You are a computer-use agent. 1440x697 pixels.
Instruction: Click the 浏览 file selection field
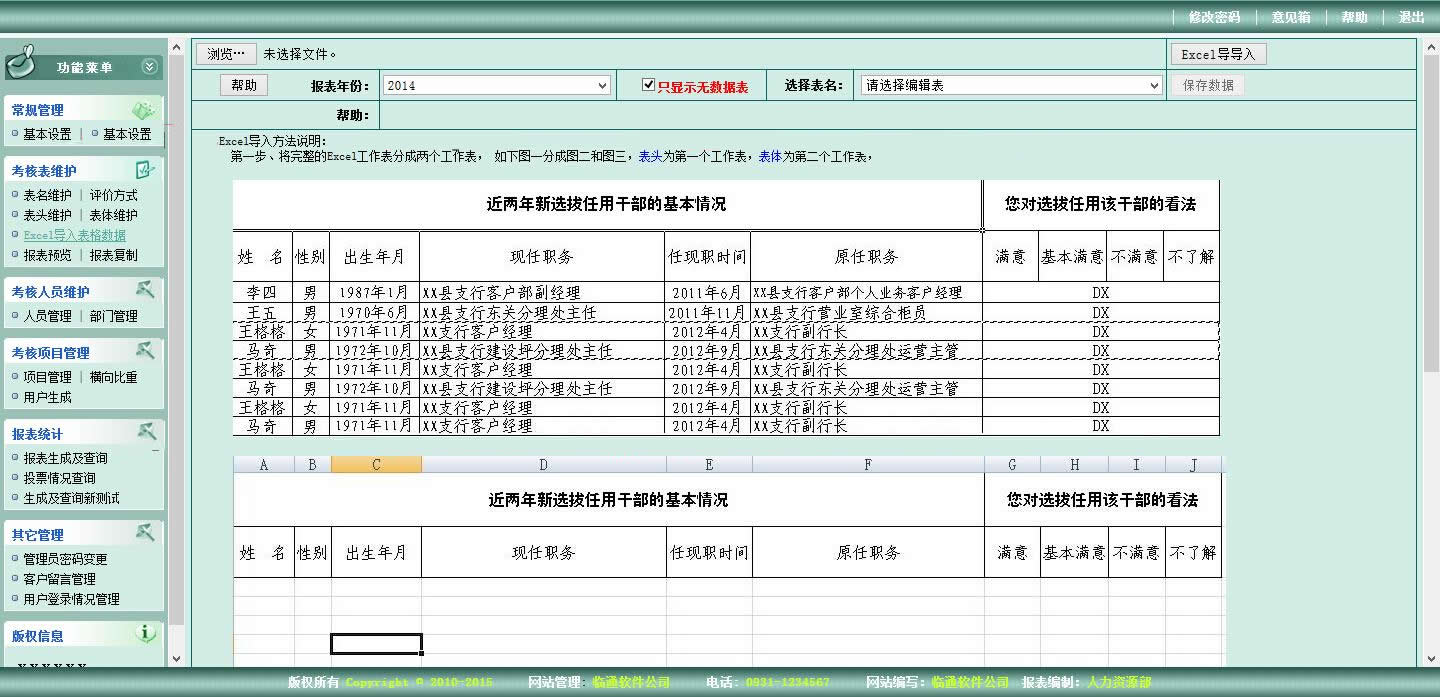point(225,54)
